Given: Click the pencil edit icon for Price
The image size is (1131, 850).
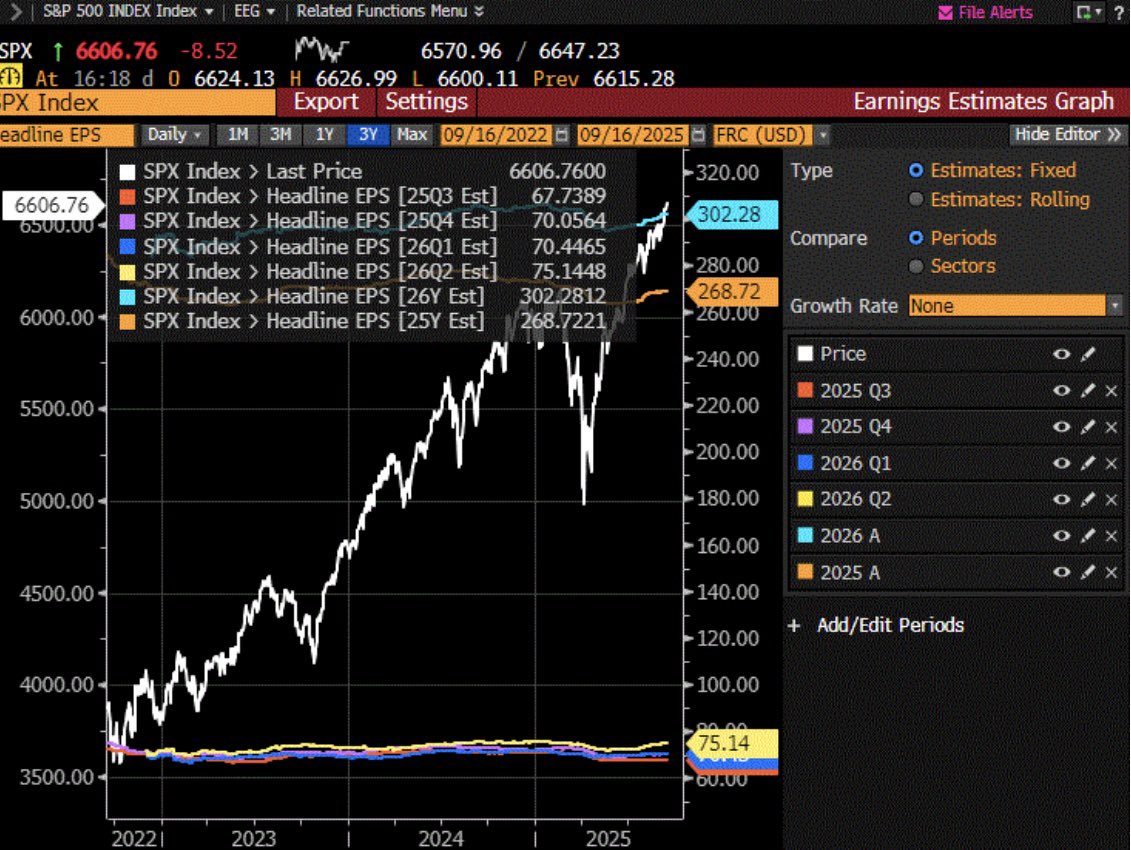Looking at the screenshot, I should tap(1089, 354).
